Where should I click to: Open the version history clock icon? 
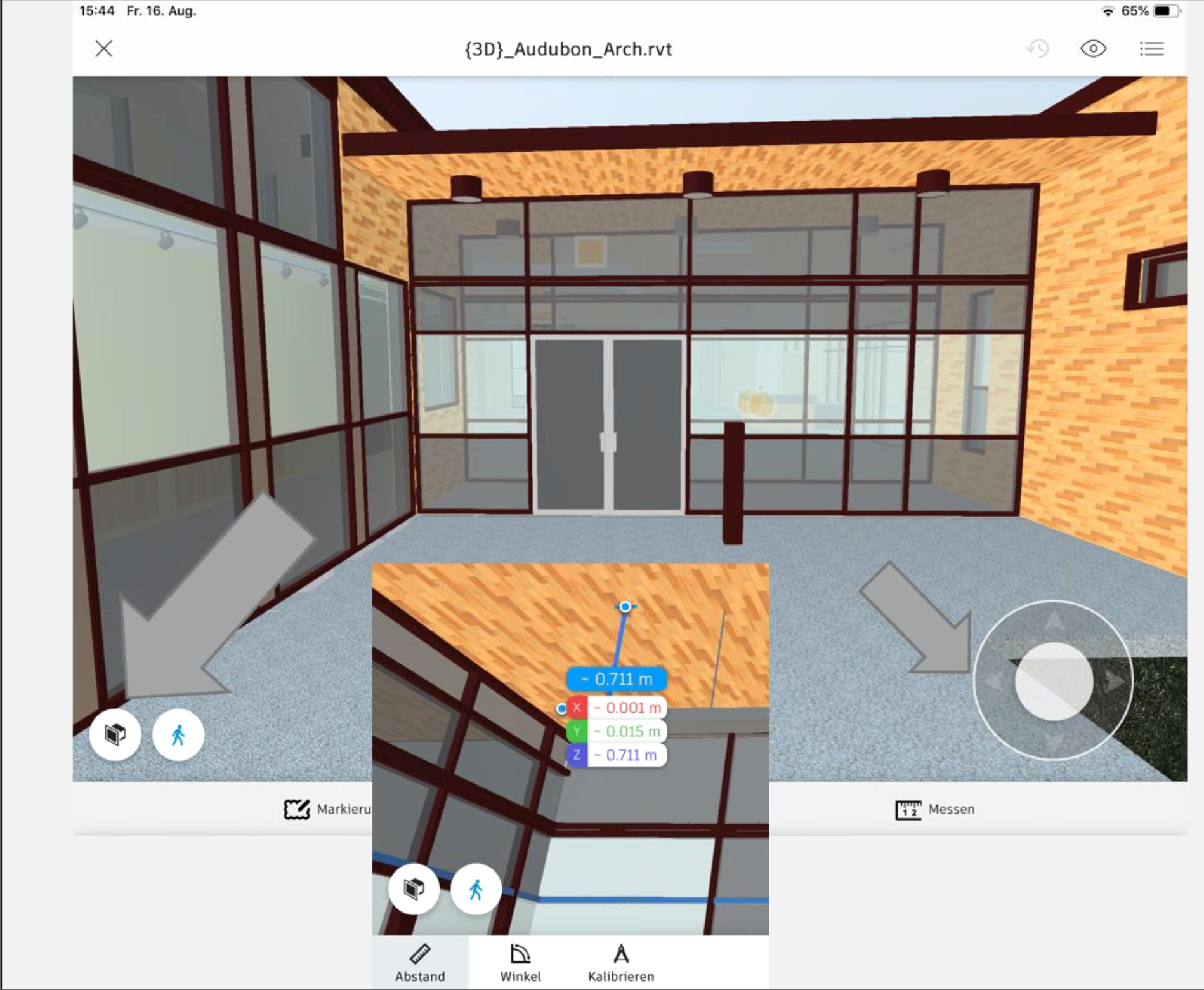click(x=1038, y=49)
